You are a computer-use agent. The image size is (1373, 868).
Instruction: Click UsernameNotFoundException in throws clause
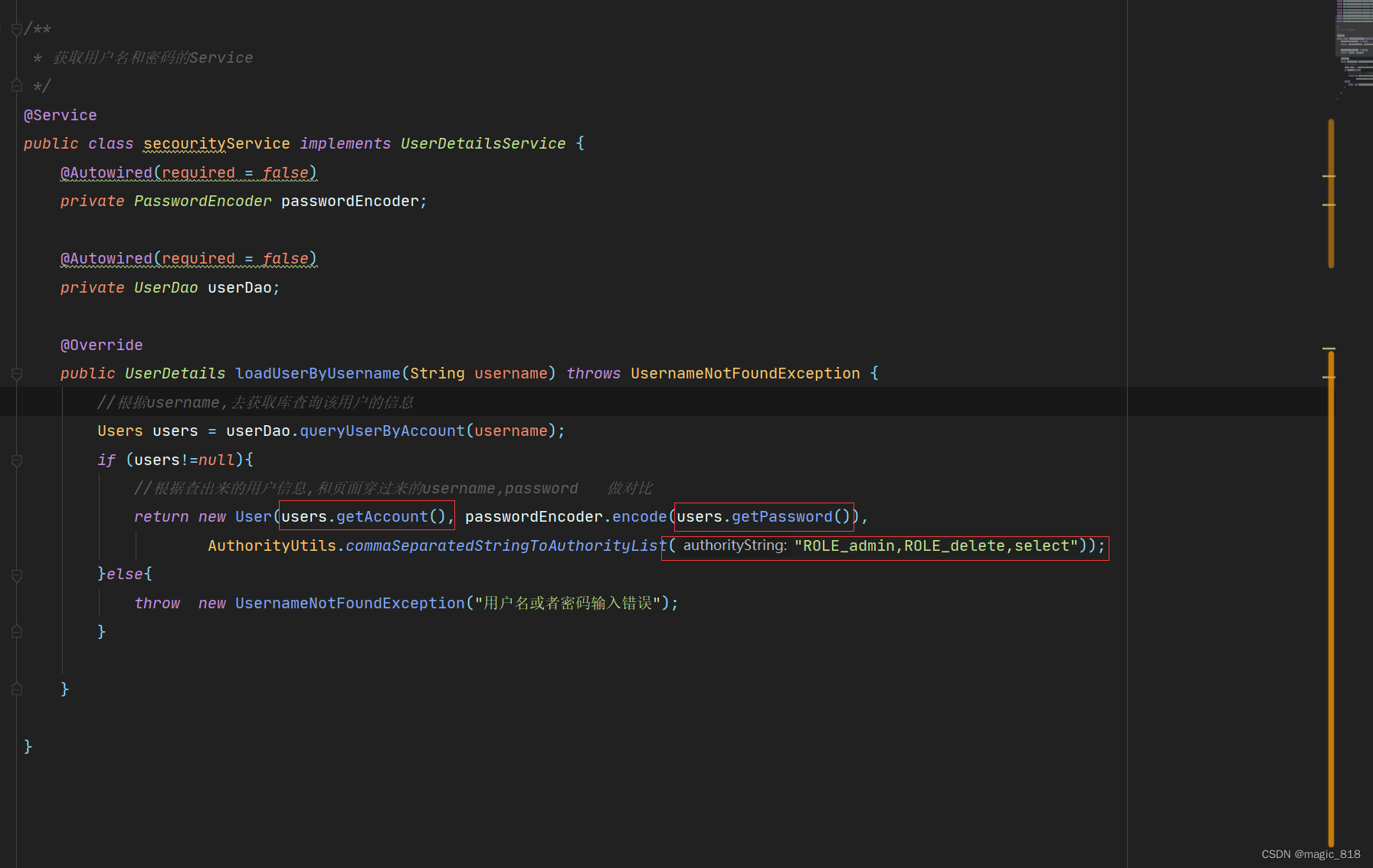coord(745,374)
